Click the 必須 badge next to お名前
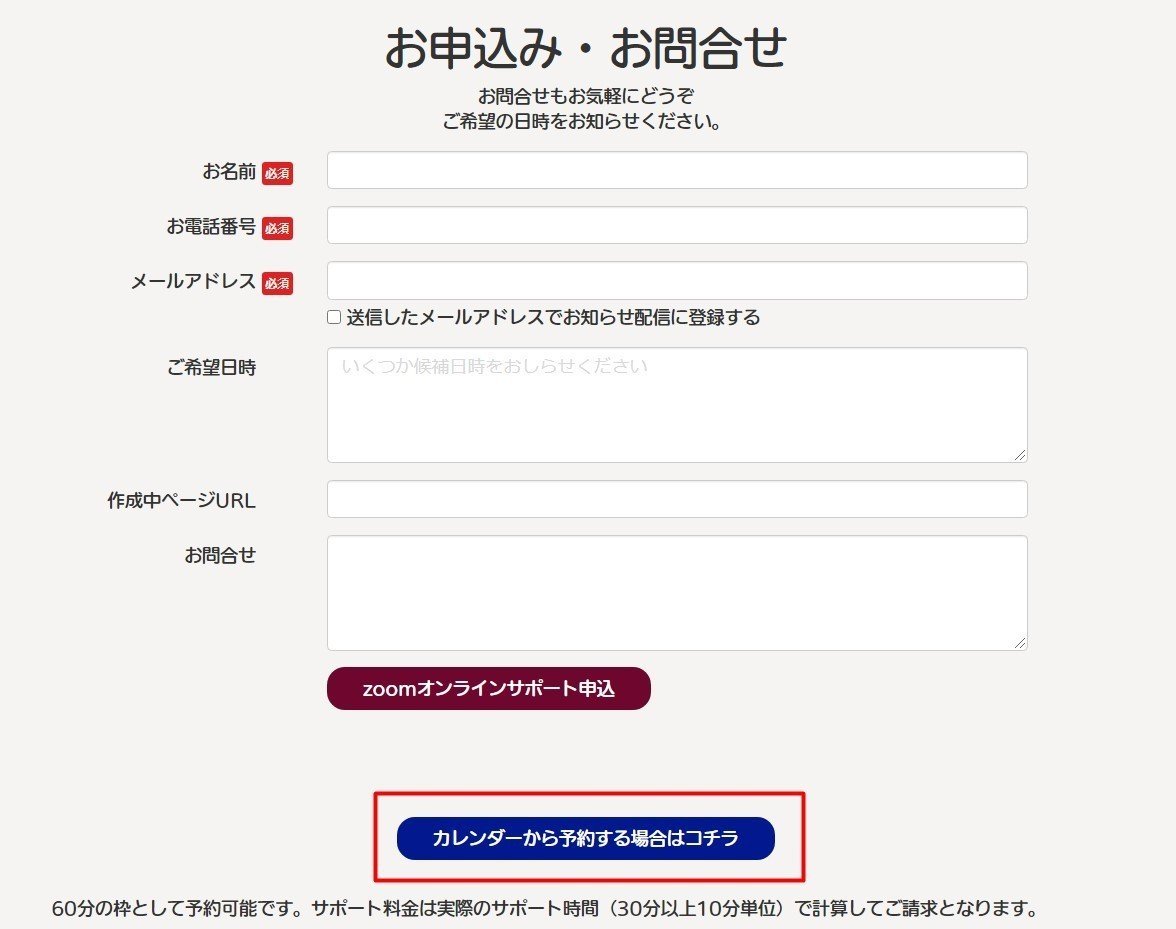Image resolution: width=1176 pixels, height=929 pixels. 280,172
